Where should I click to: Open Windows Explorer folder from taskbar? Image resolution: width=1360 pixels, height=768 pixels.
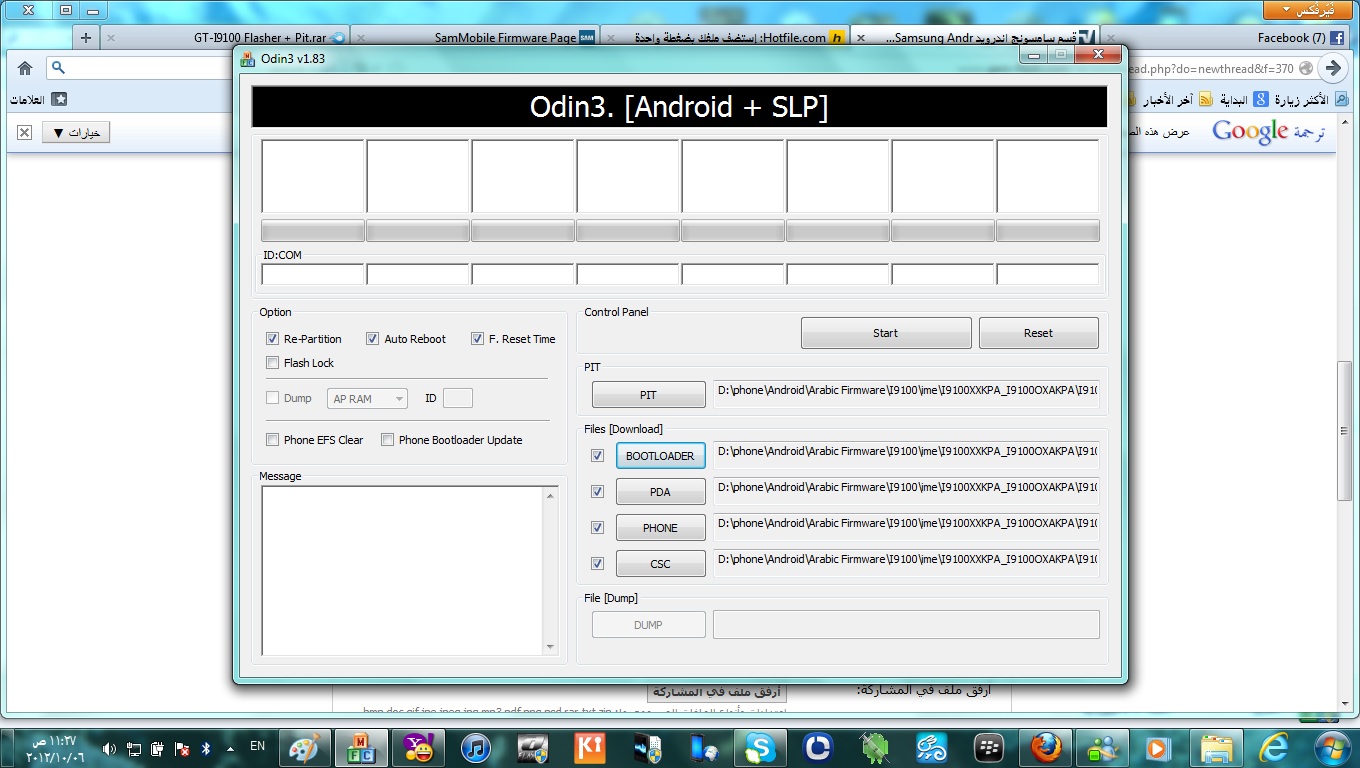tap(1217, 747)
